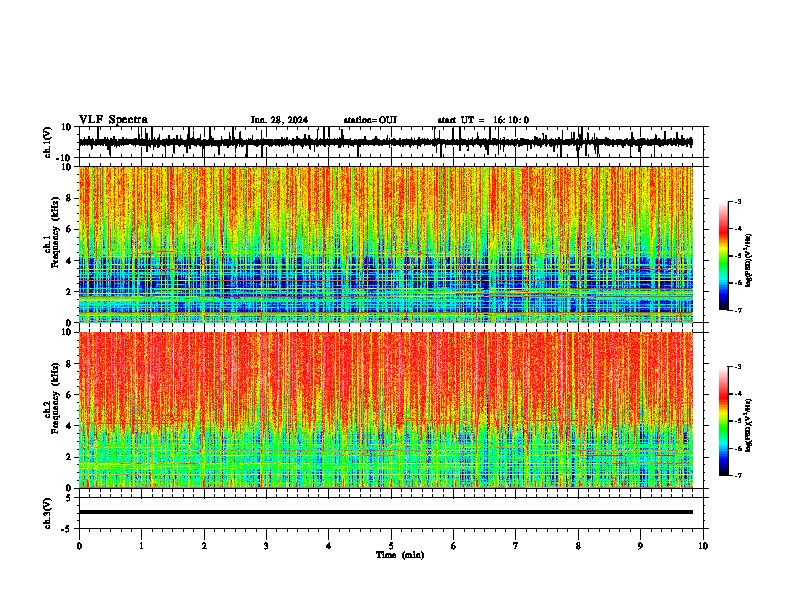Click time axis tick label '10'

tap(703, 546)
